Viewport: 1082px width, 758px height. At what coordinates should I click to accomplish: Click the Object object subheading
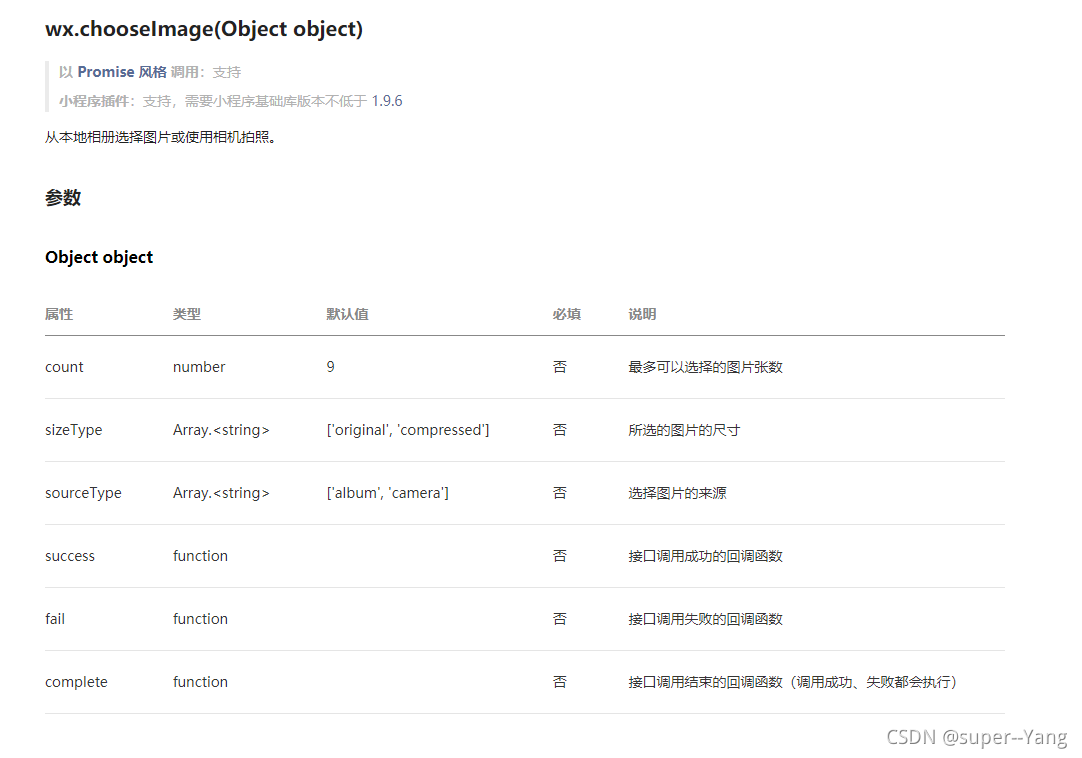tap(99, 257)
